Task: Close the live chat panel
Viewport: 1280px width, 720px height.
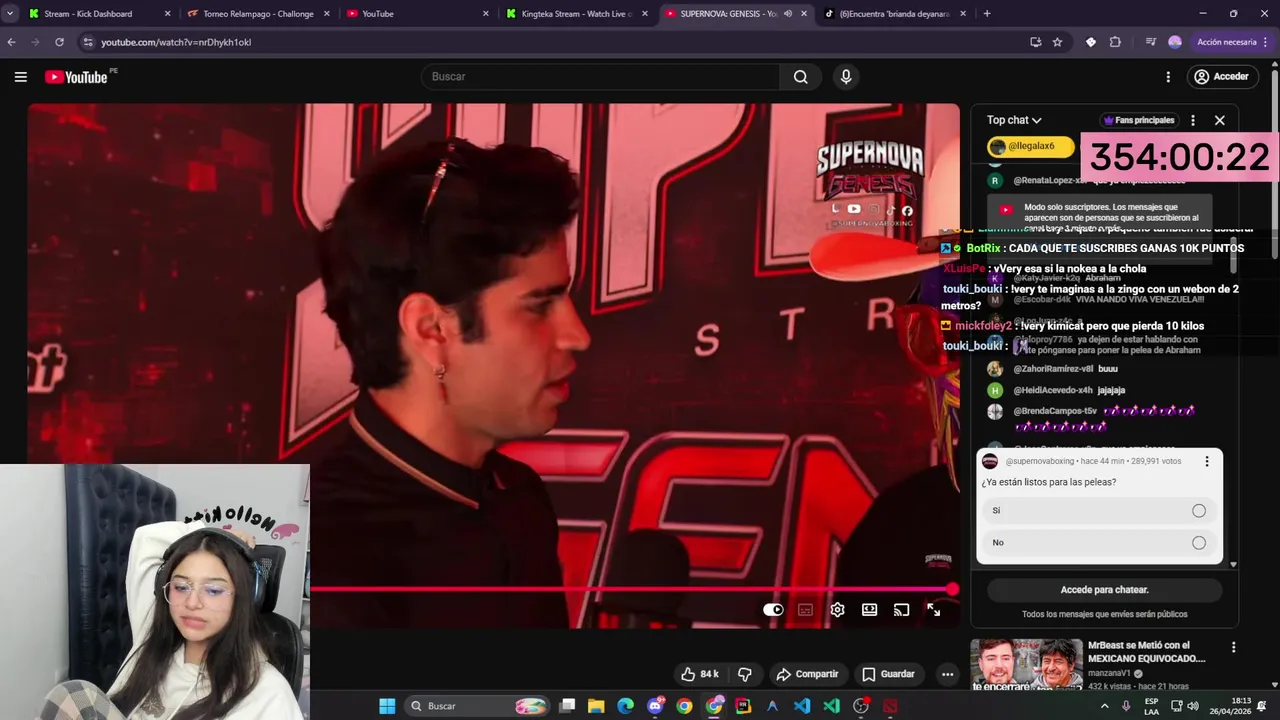Action: coord(1219,120)
